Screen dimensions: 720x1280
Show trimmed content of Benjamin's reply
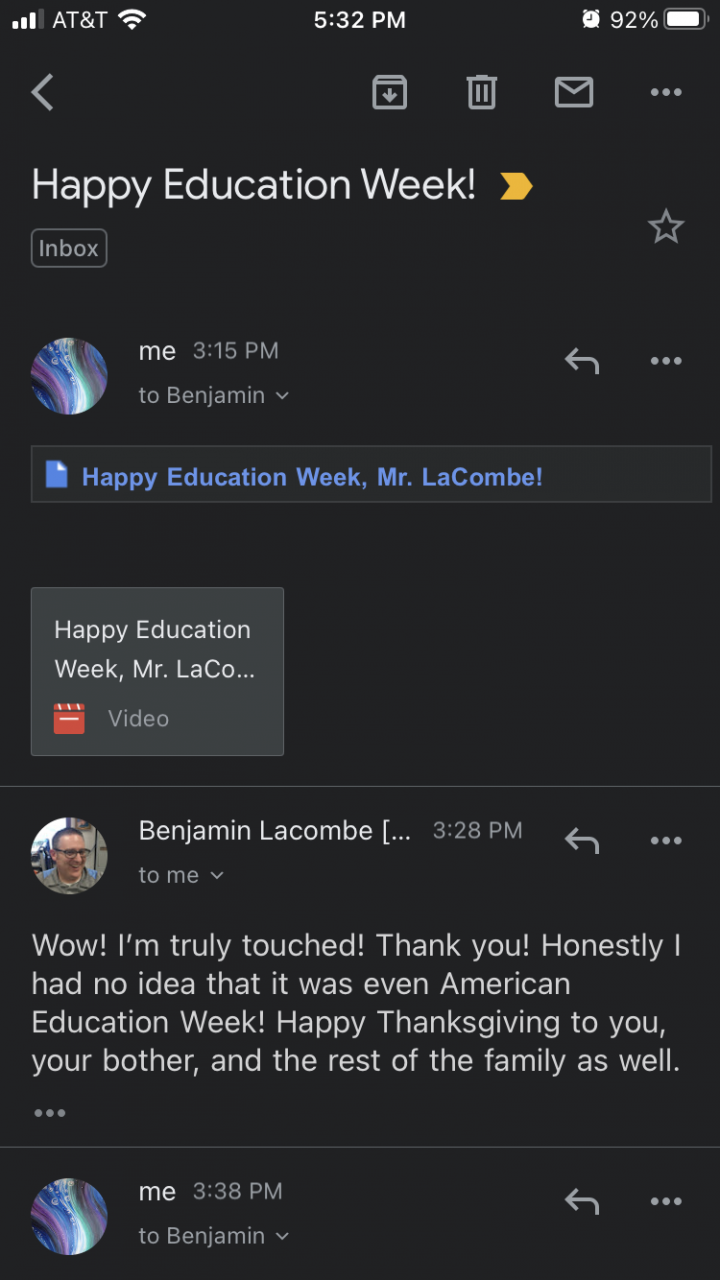49,1113
